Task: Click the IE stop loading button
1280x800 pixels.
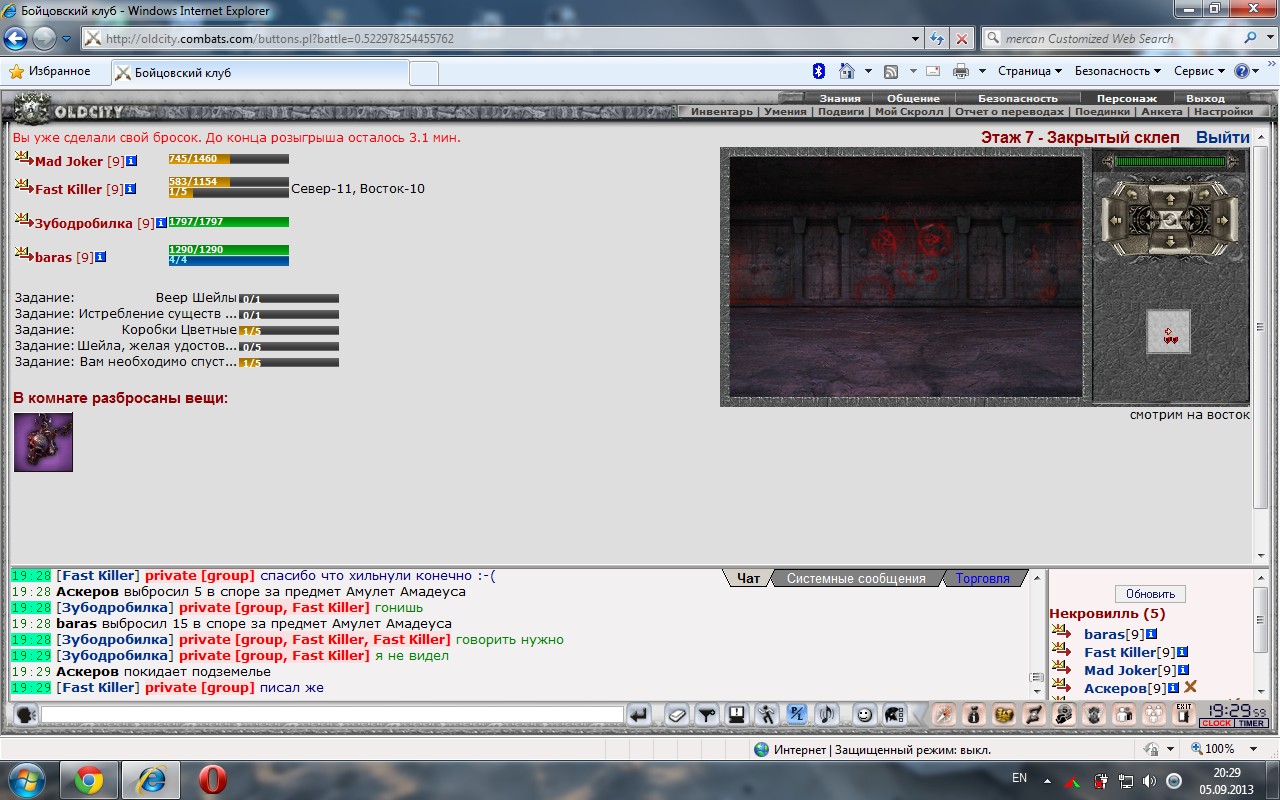Action: [x=961, y=38]
